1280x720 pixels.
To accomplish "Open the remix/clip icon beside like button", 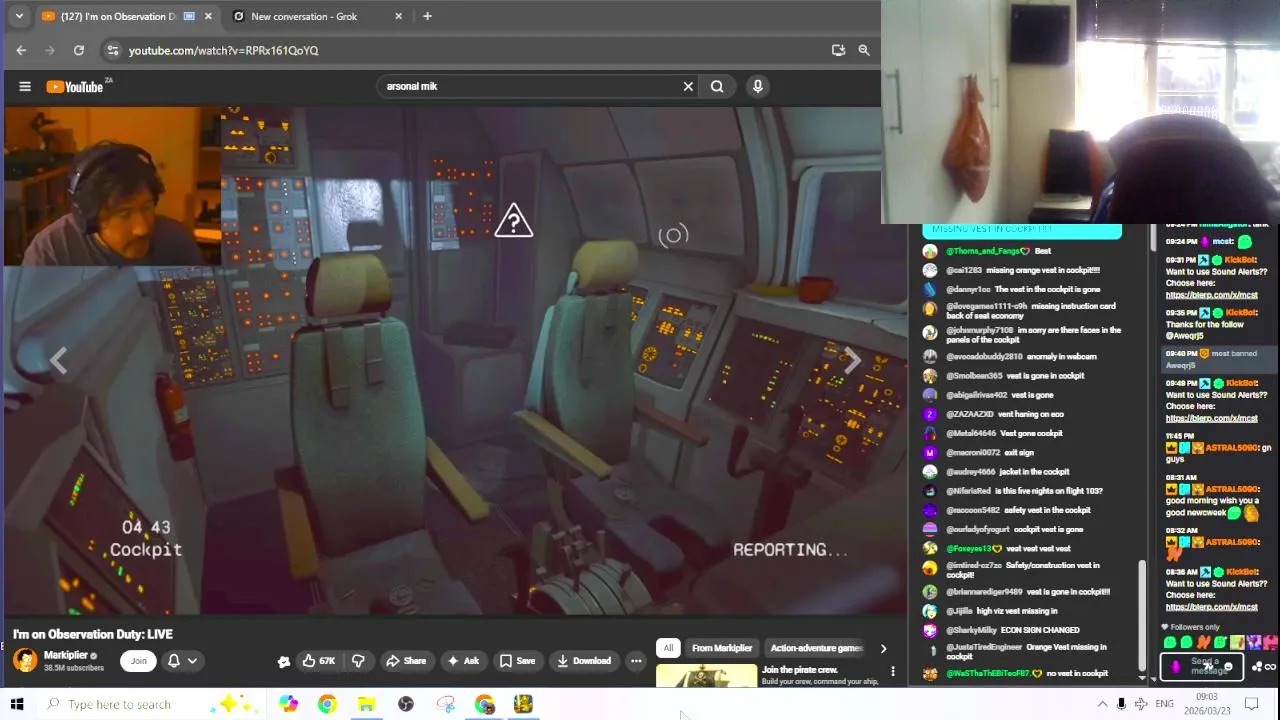I will tap(284, 661).
